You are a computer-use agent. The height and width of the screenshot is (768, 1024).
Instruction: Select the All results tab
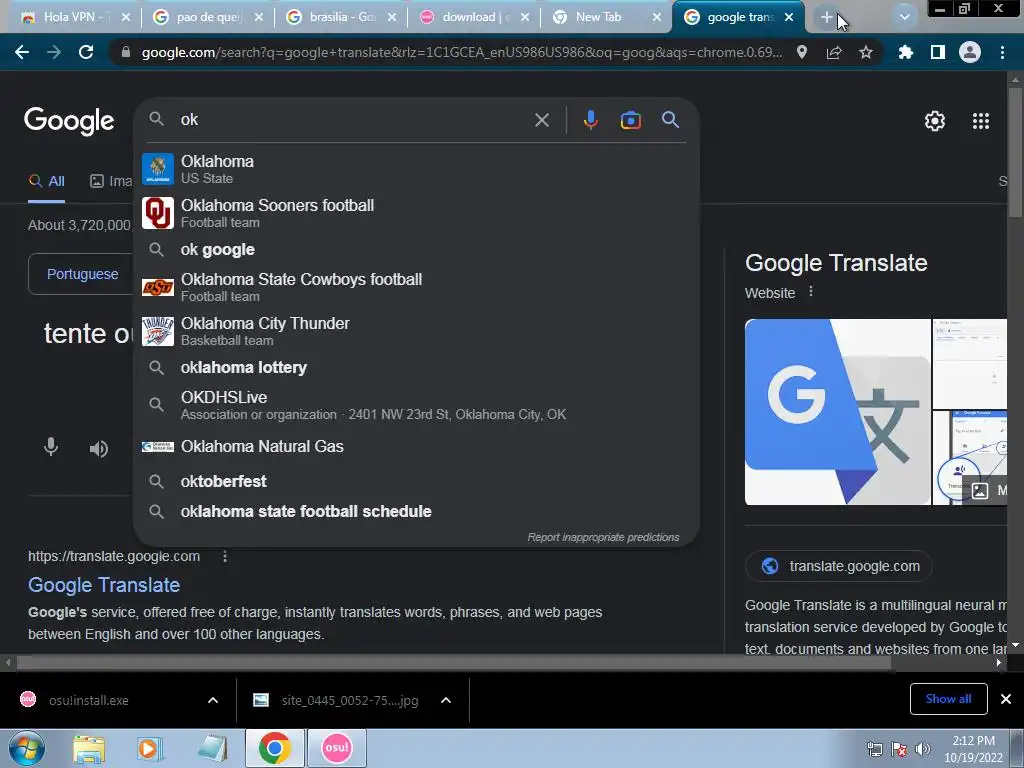pos(46,182)
